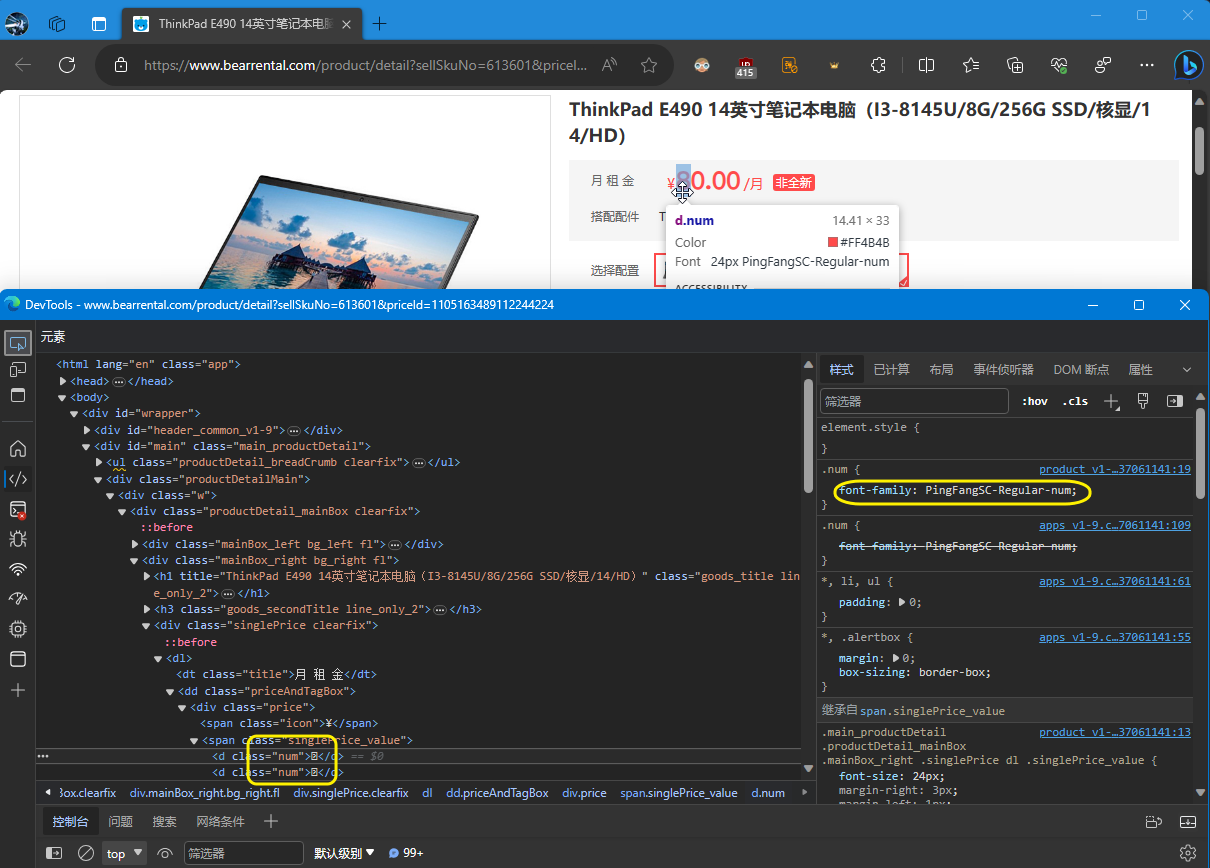This screenshot has height=868, width=1210.
Task: Select dd.priceAndTagBox in the breadcrumb trail
Action: coord(497,793)
